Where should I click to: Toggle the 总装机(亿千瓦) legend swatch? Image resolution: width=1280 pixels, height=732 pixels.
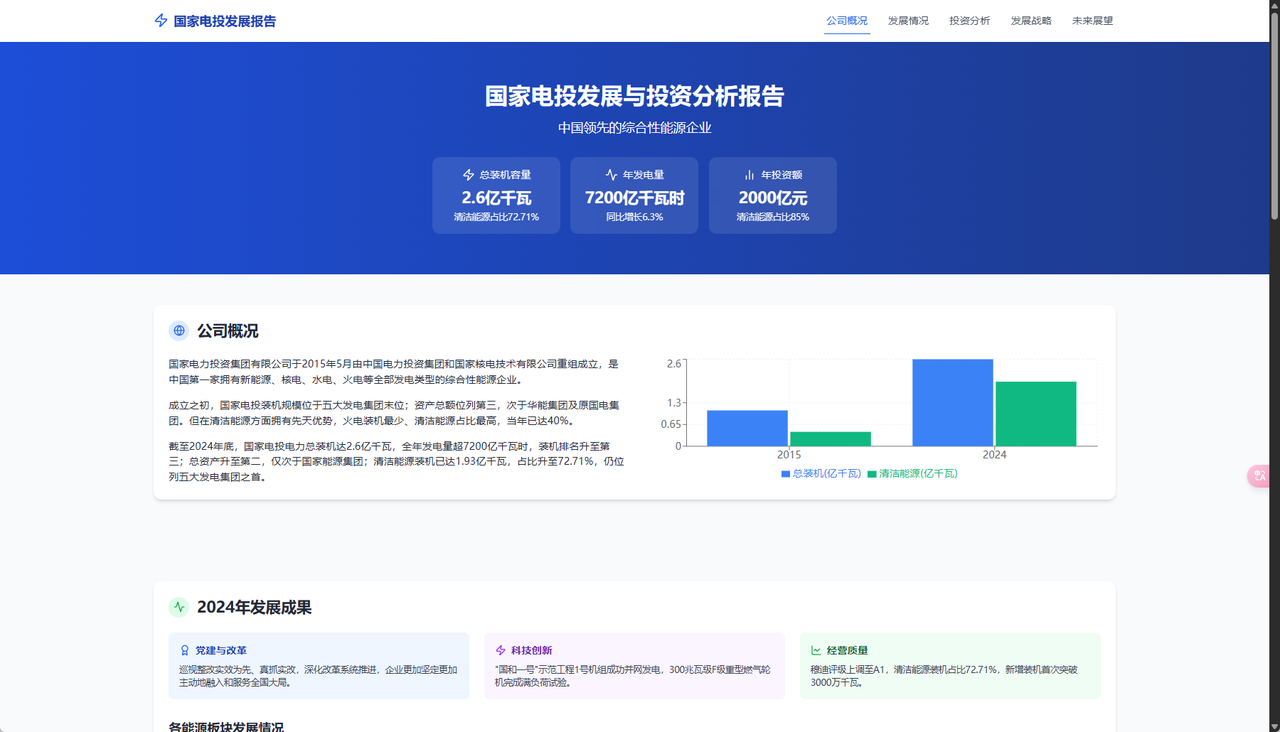(785, 474)
